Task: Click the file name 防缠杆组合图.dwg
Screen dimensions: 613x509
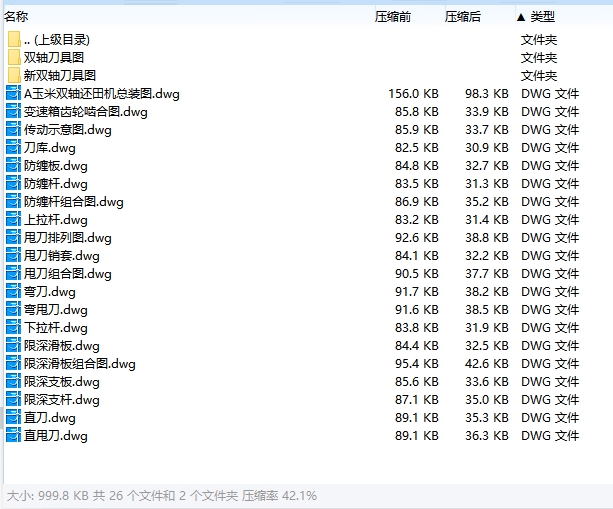Action: coord(73,202)
